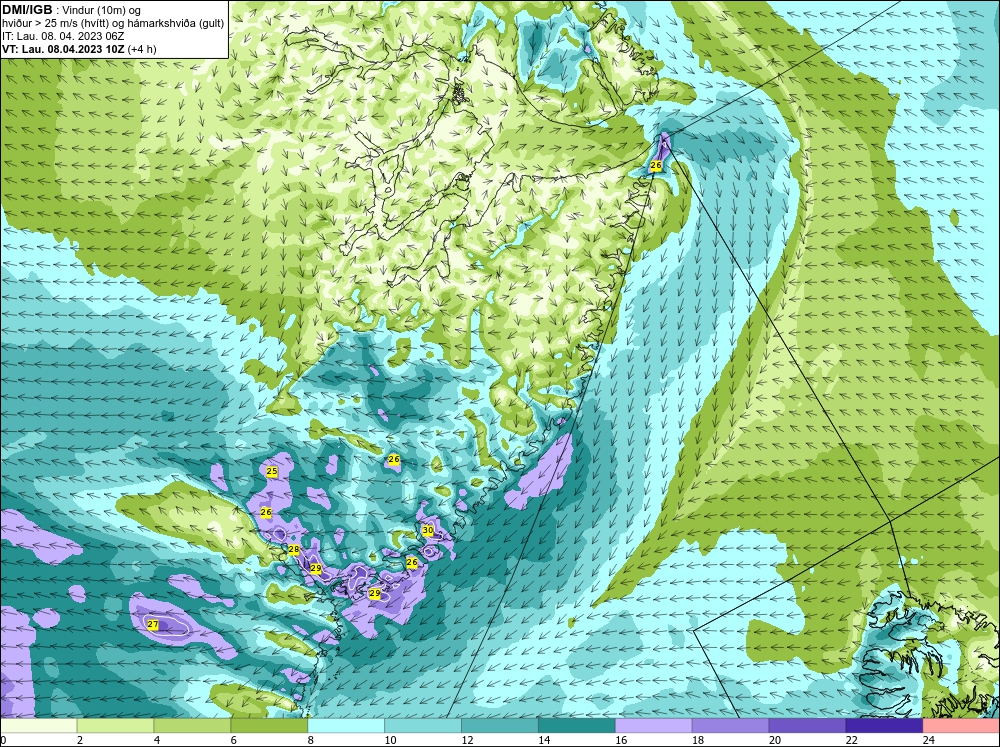Pick the 12–14 m/s teal legend swatch
This screenshot has width=1000, height=747.
(499, 725)
